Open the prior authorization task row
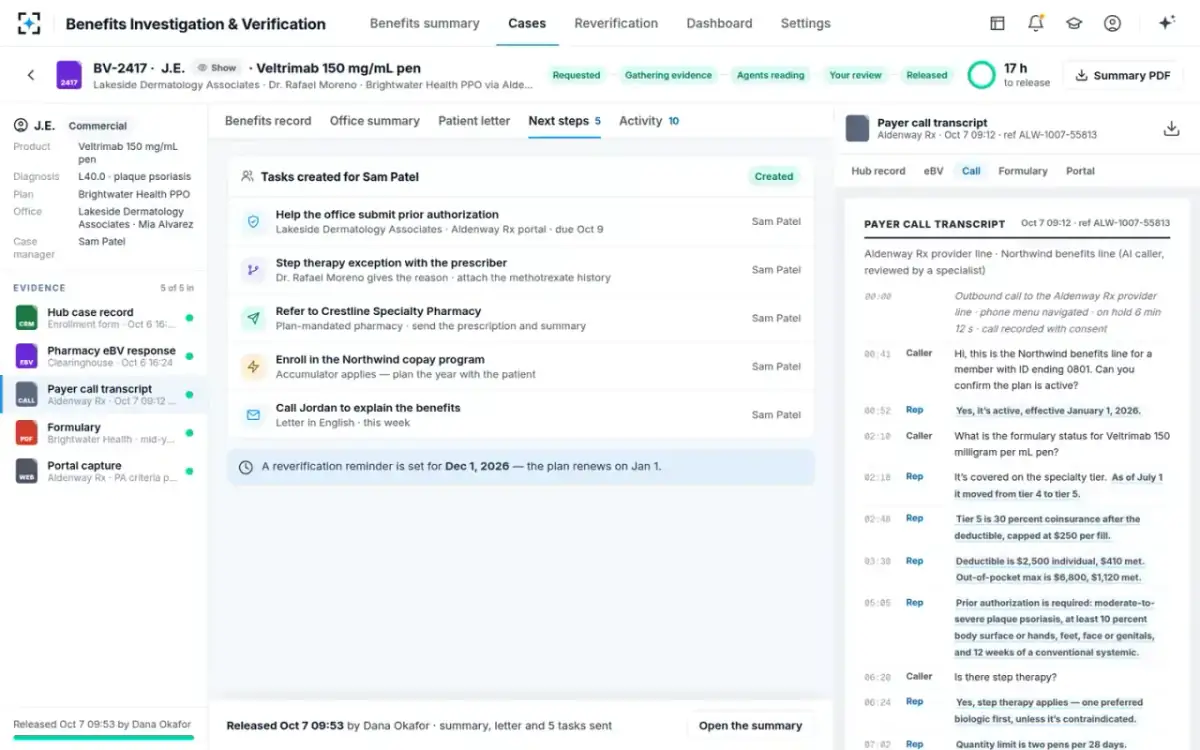Viewport: 1200px width, 750px height. click(x=521, y=222)
